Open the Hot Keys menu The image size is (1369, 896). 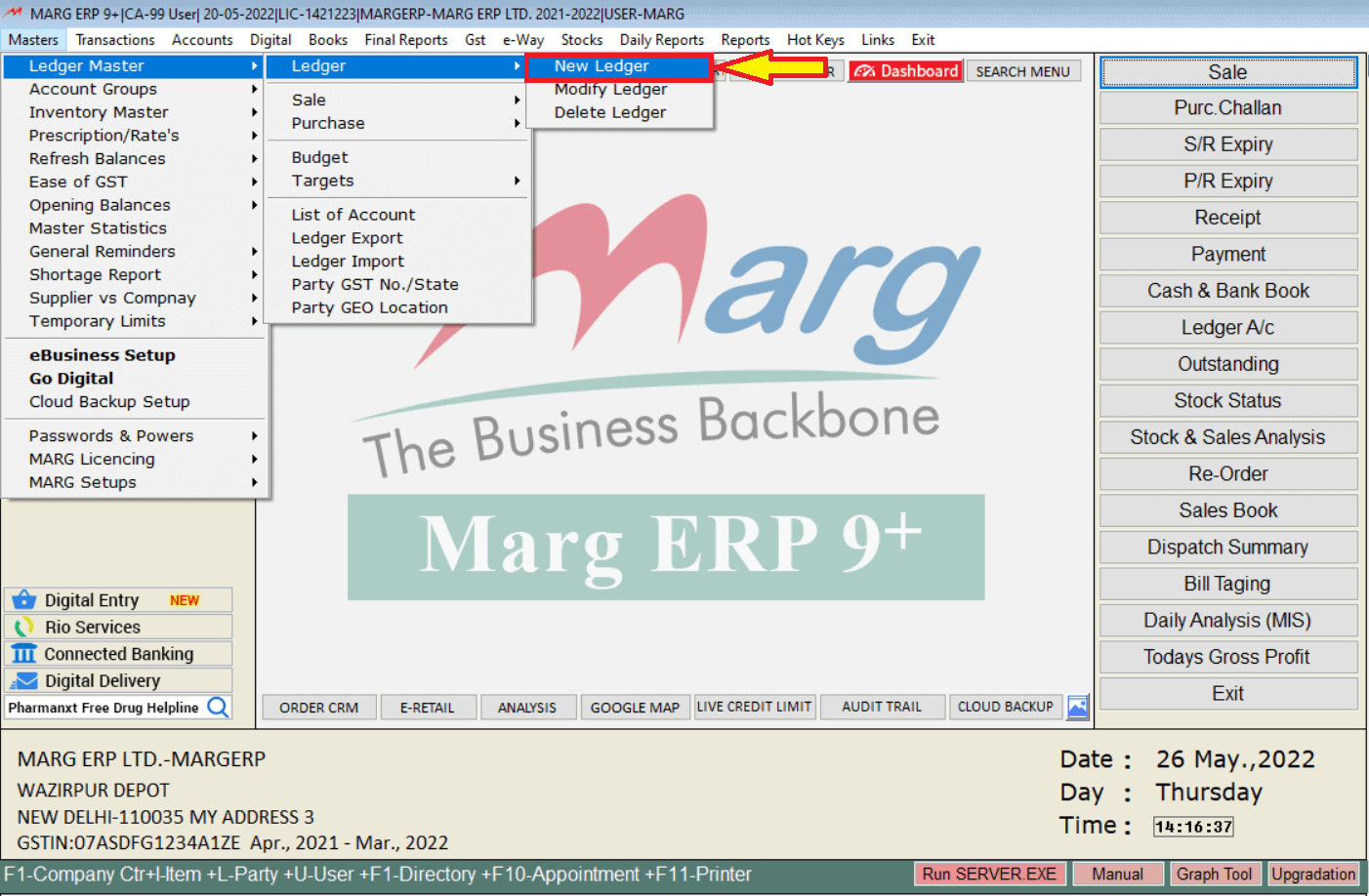click(815, 40)
